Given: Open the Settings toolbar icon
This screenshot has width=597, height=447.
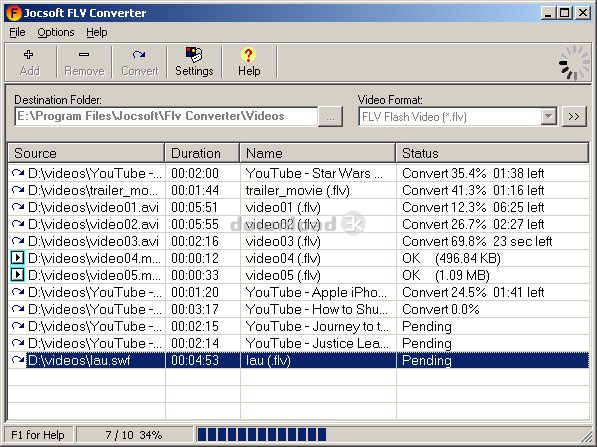Looking at the screenshot, I should (194, 62).
